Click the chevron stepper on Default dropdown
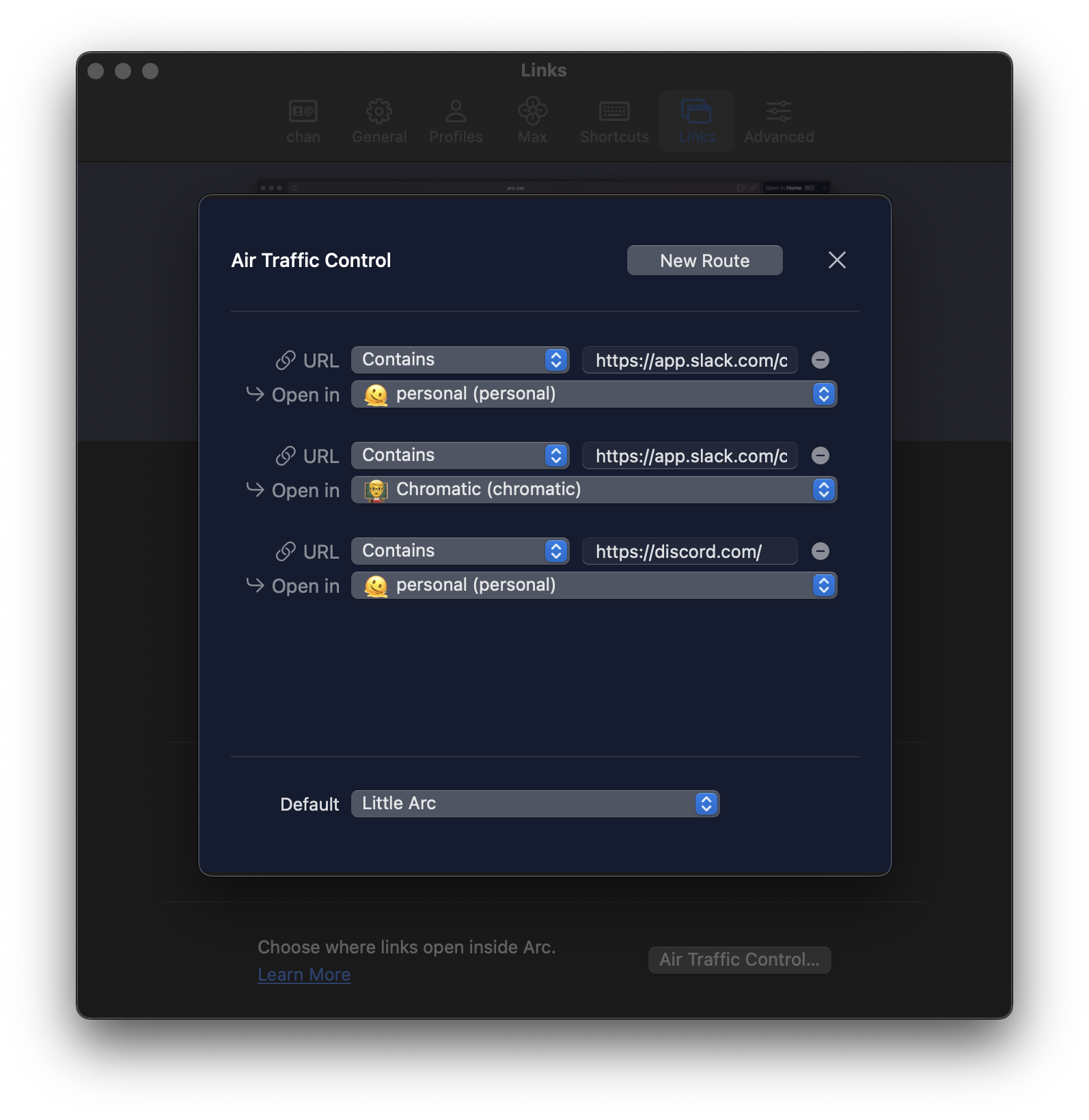The width and height of the screenshot is (1089, 1120). (x=706, y=804)
